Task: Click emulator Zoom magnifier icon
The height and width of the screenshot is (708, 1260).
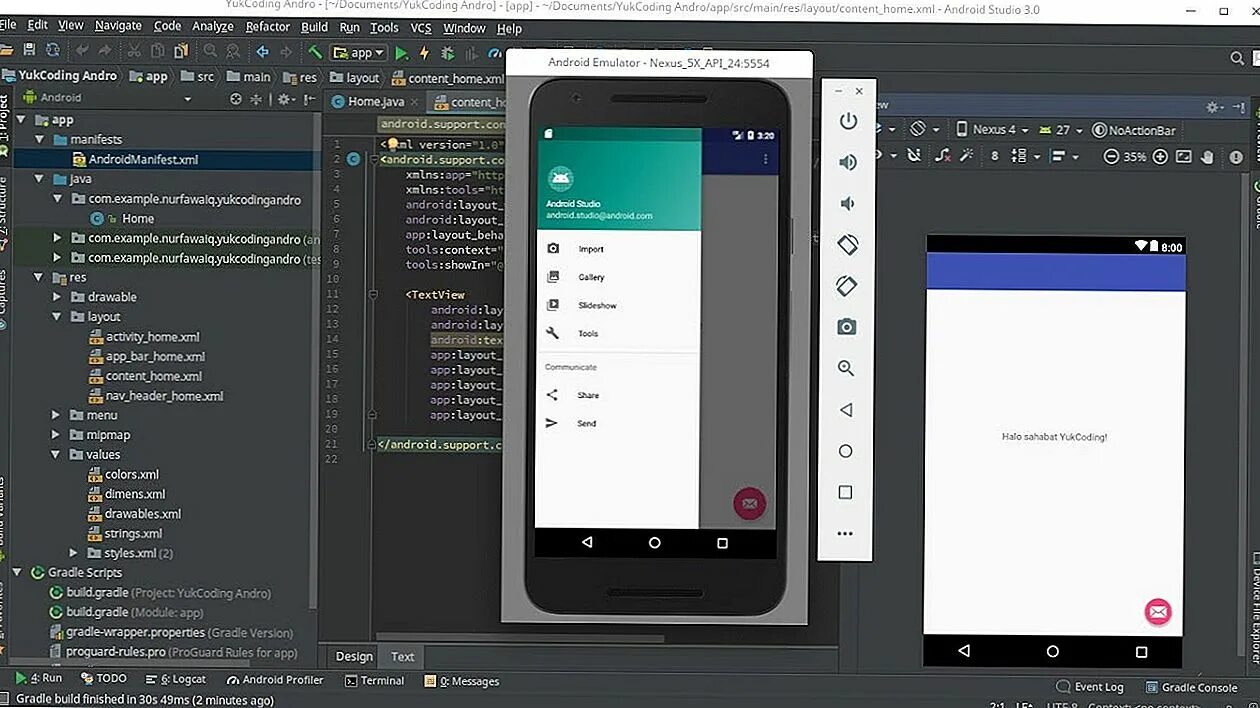Action: click(x=846, y=368)
